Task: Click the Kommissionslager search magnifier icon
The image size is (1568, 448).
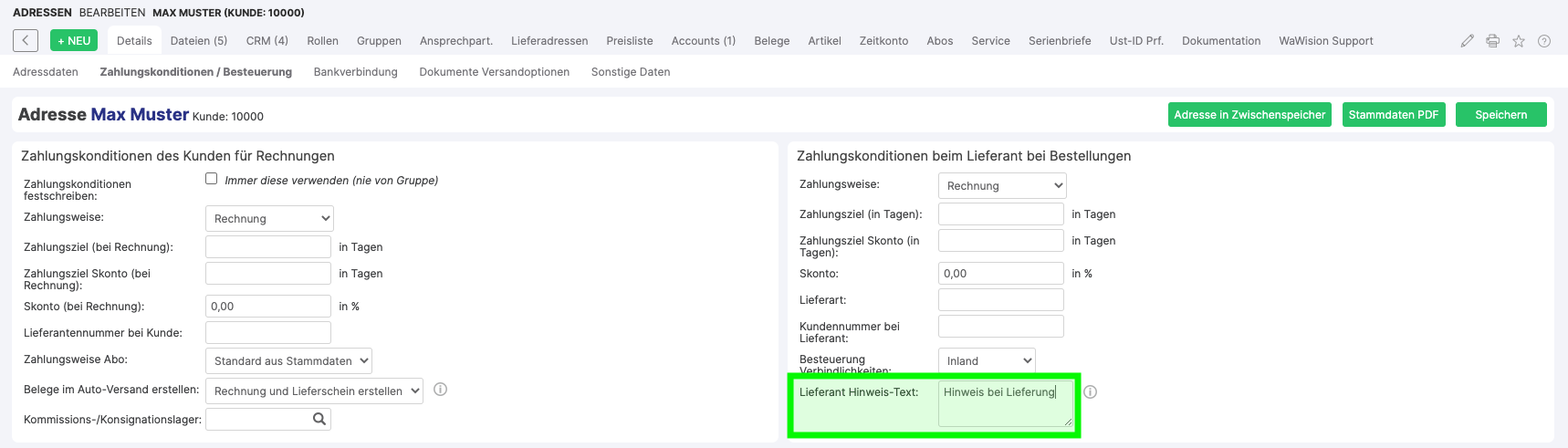Action: pyautogui.click(x=319, y=419)
